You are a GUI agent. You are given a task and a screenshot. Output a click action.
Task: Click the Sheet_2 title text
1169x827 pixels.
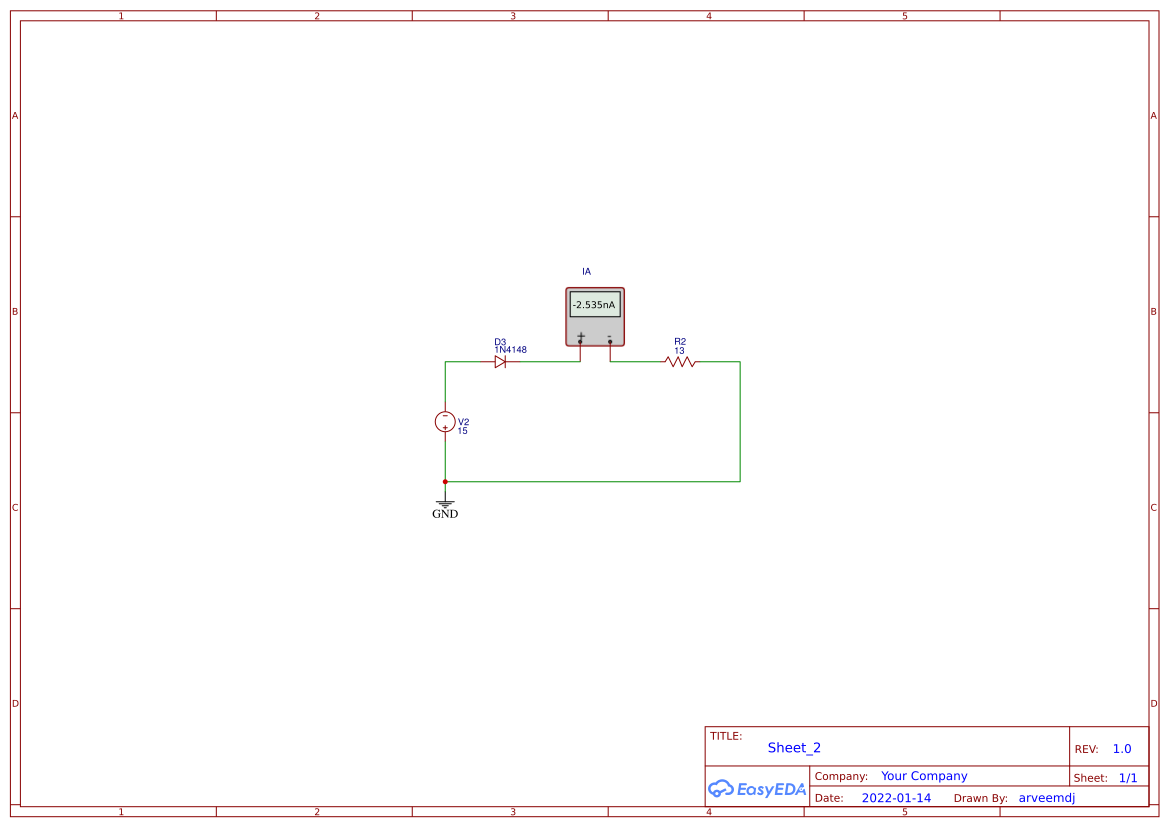point(794,748)
